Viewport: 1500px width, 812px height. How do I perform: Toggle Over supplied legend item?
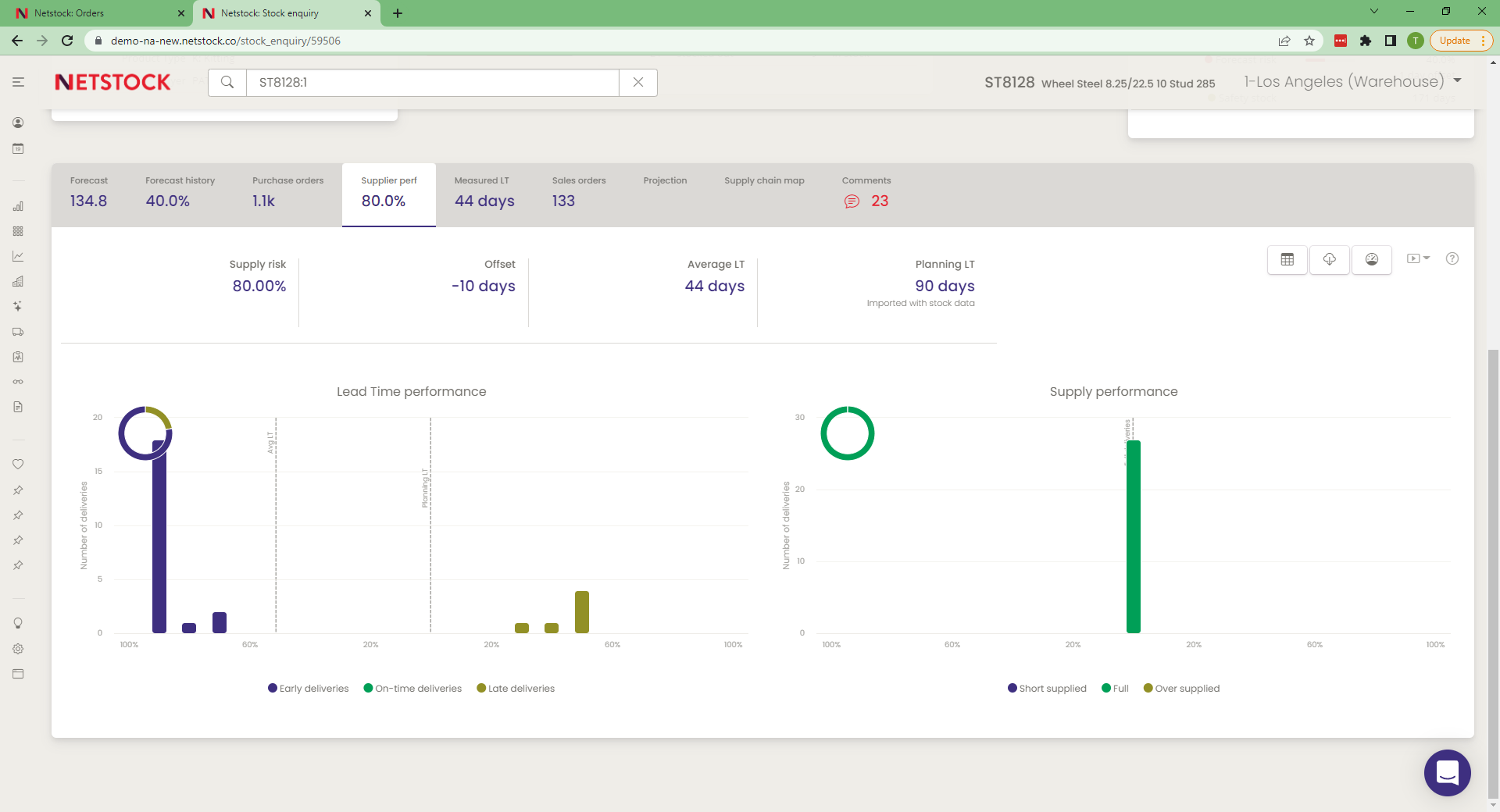(1181, 689)
